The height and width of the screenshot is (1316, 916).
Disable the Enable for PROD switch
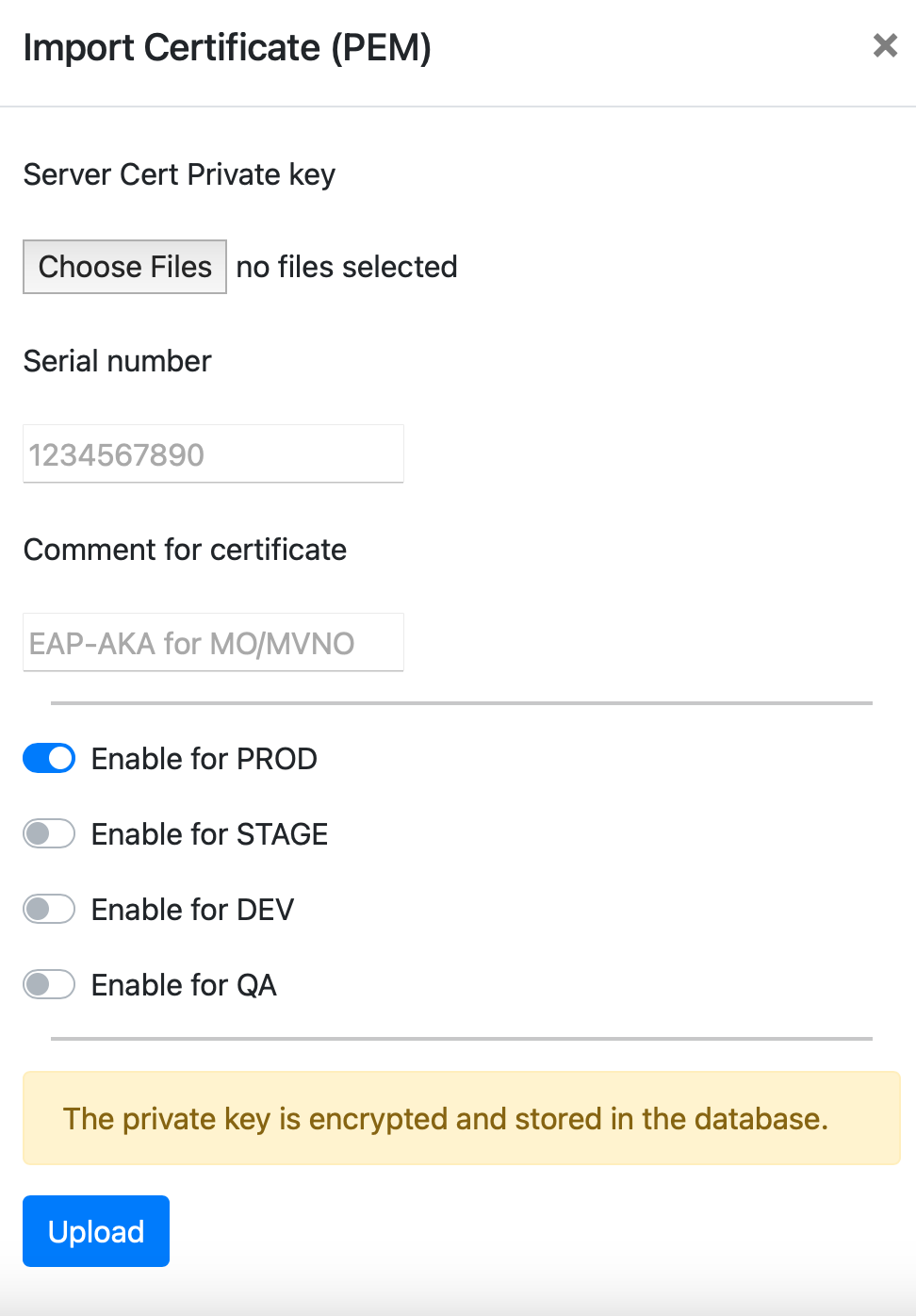(49, 759)
